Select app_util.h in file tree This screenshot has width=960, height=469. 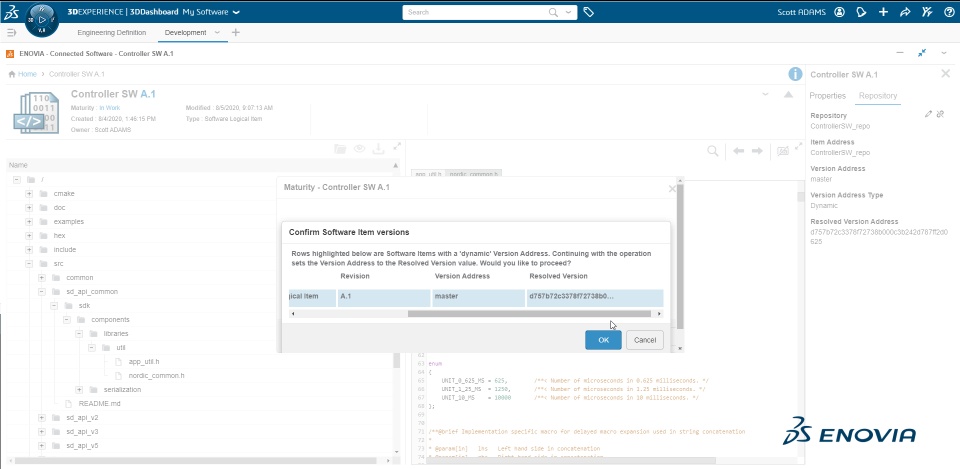point(144,361)
